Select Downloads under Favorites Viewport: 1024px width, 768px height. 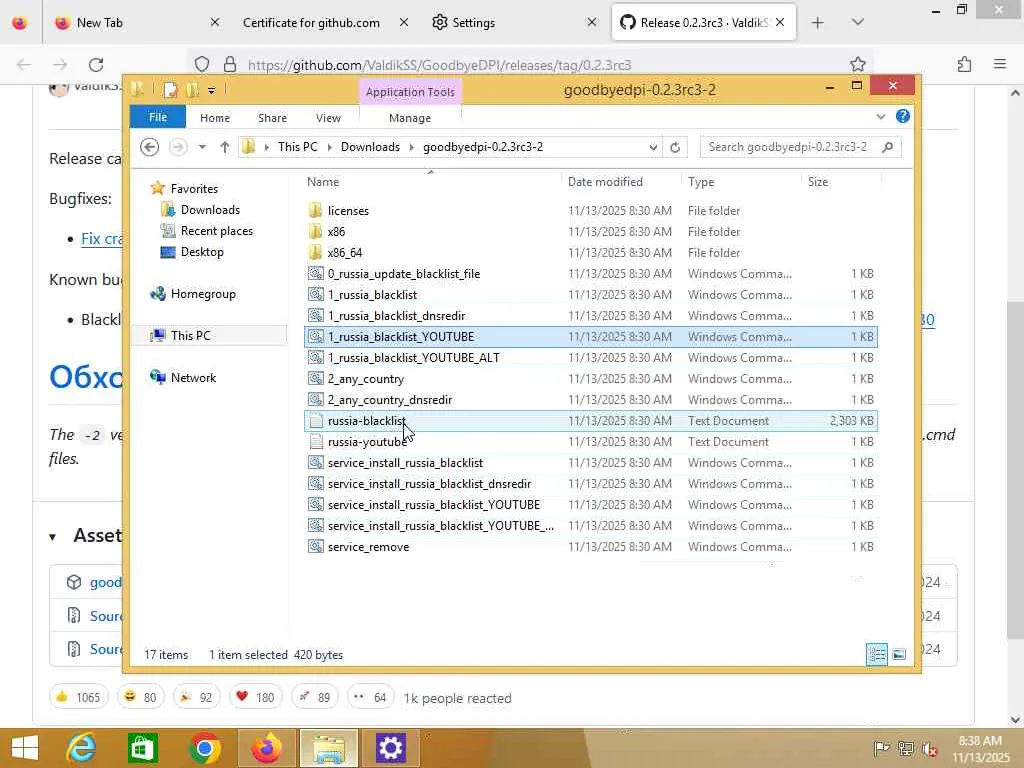coord(210,210)
